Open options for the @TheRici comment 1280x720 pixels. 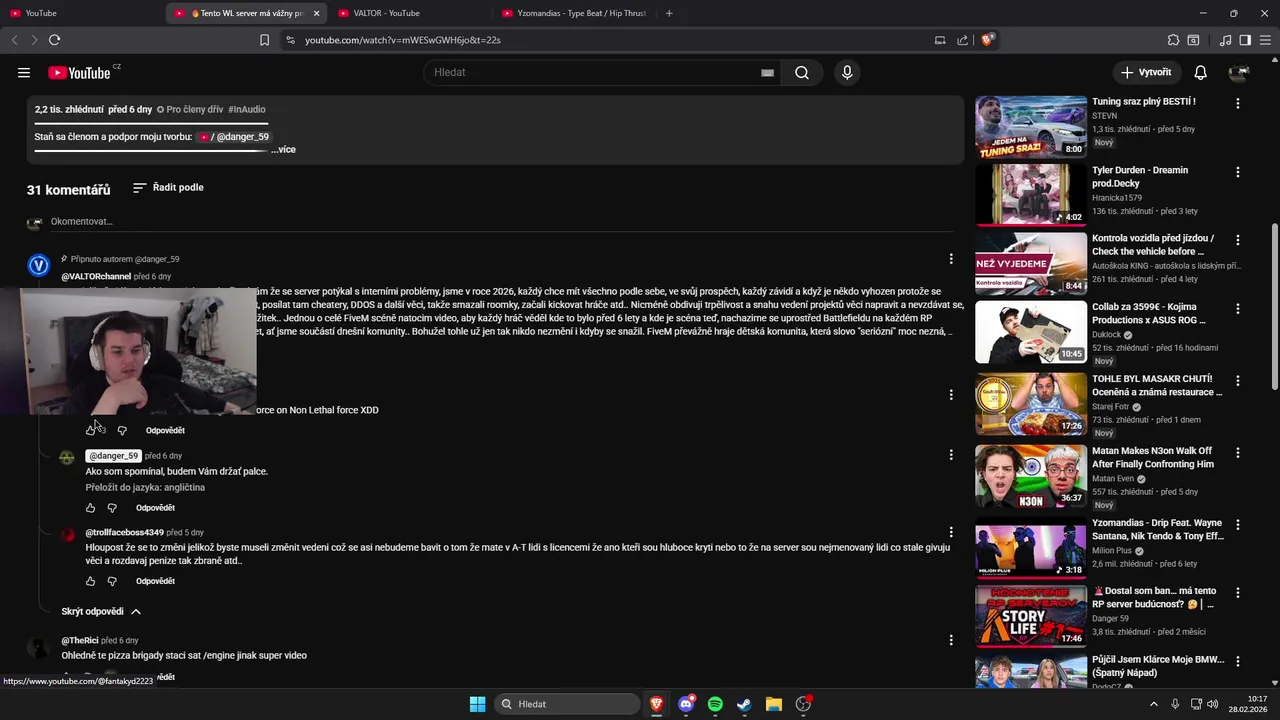pos(951,640)
